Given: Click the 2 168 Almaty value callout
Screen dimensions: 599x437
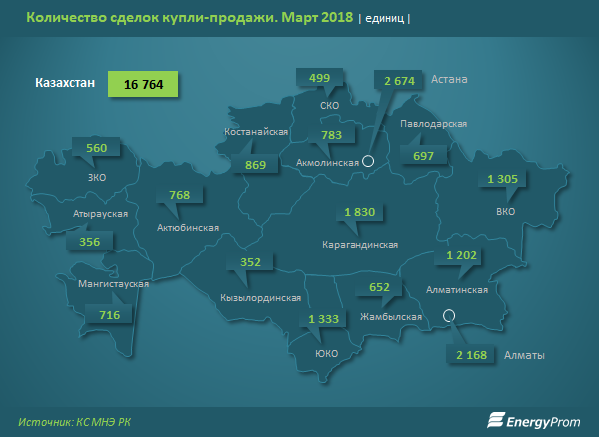Looking at the screenshot, I should (x=471, y=355).
